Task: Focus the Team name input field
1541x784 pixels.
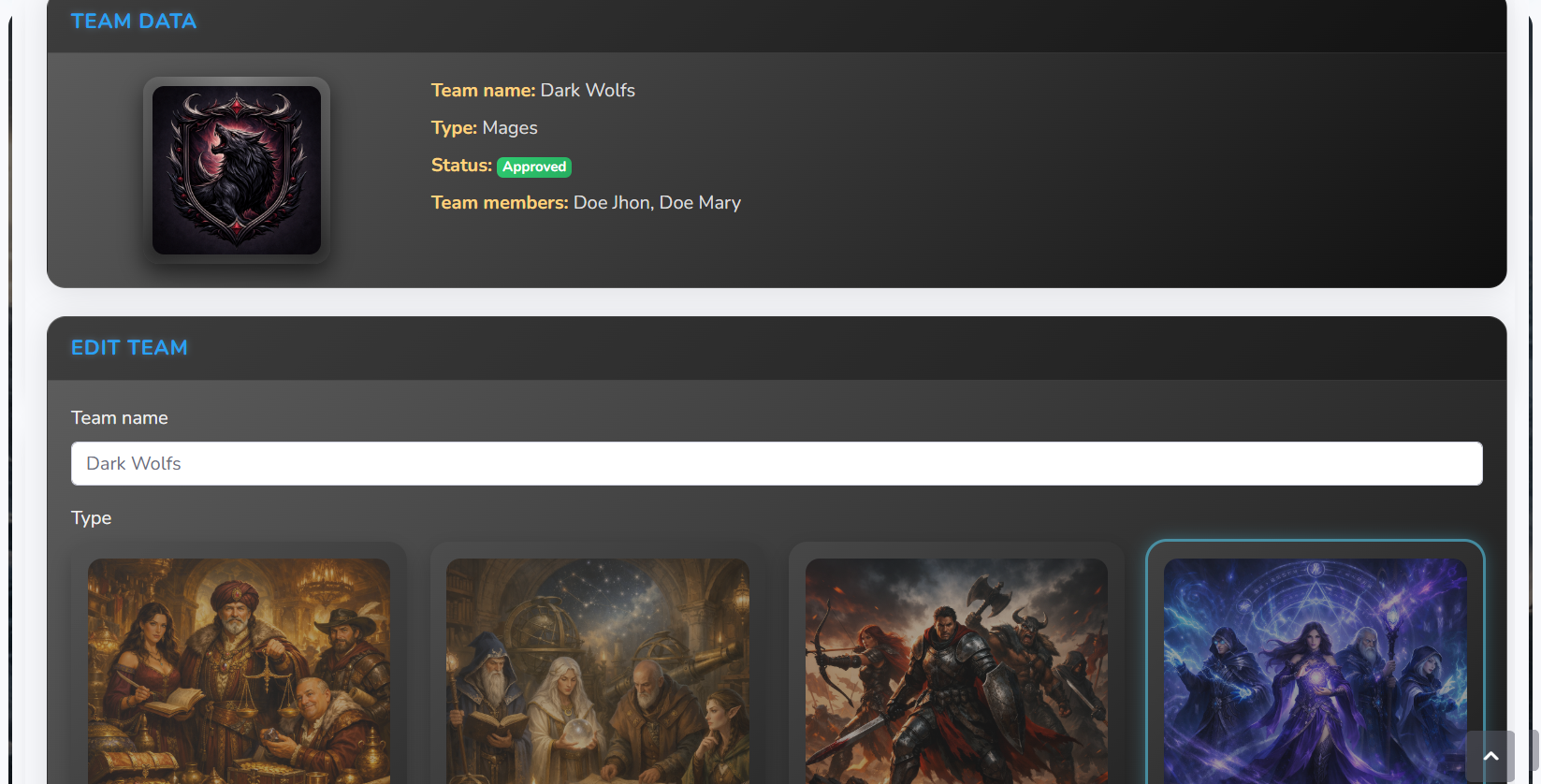Action: point(777,463)
